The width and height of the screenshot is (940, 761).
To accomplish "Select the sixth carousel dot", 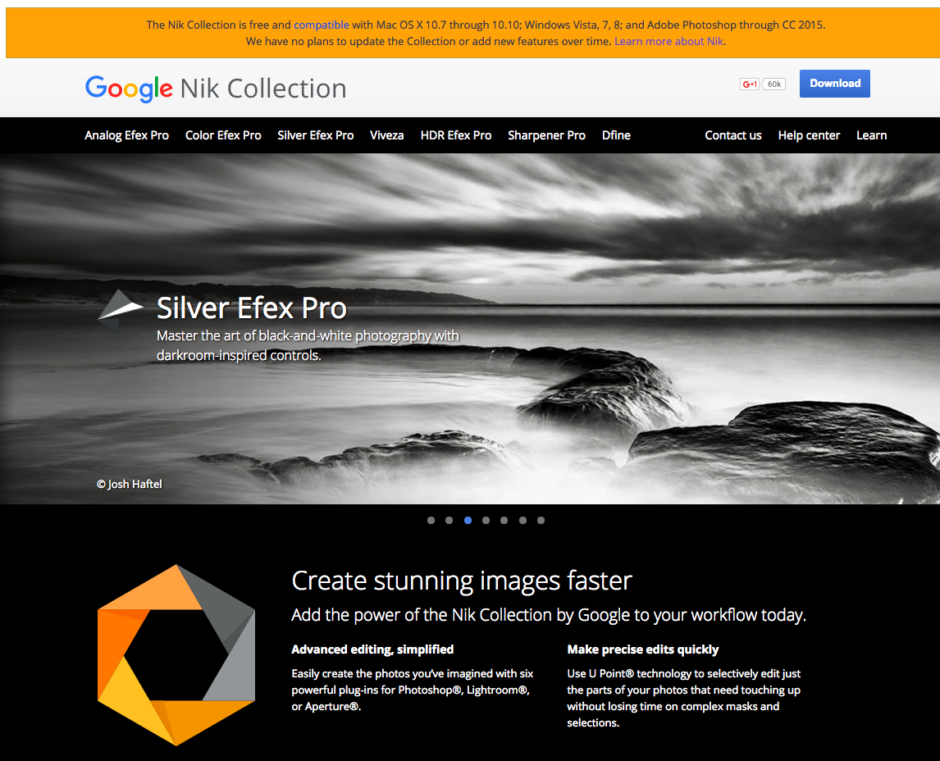I will point(523,521).
